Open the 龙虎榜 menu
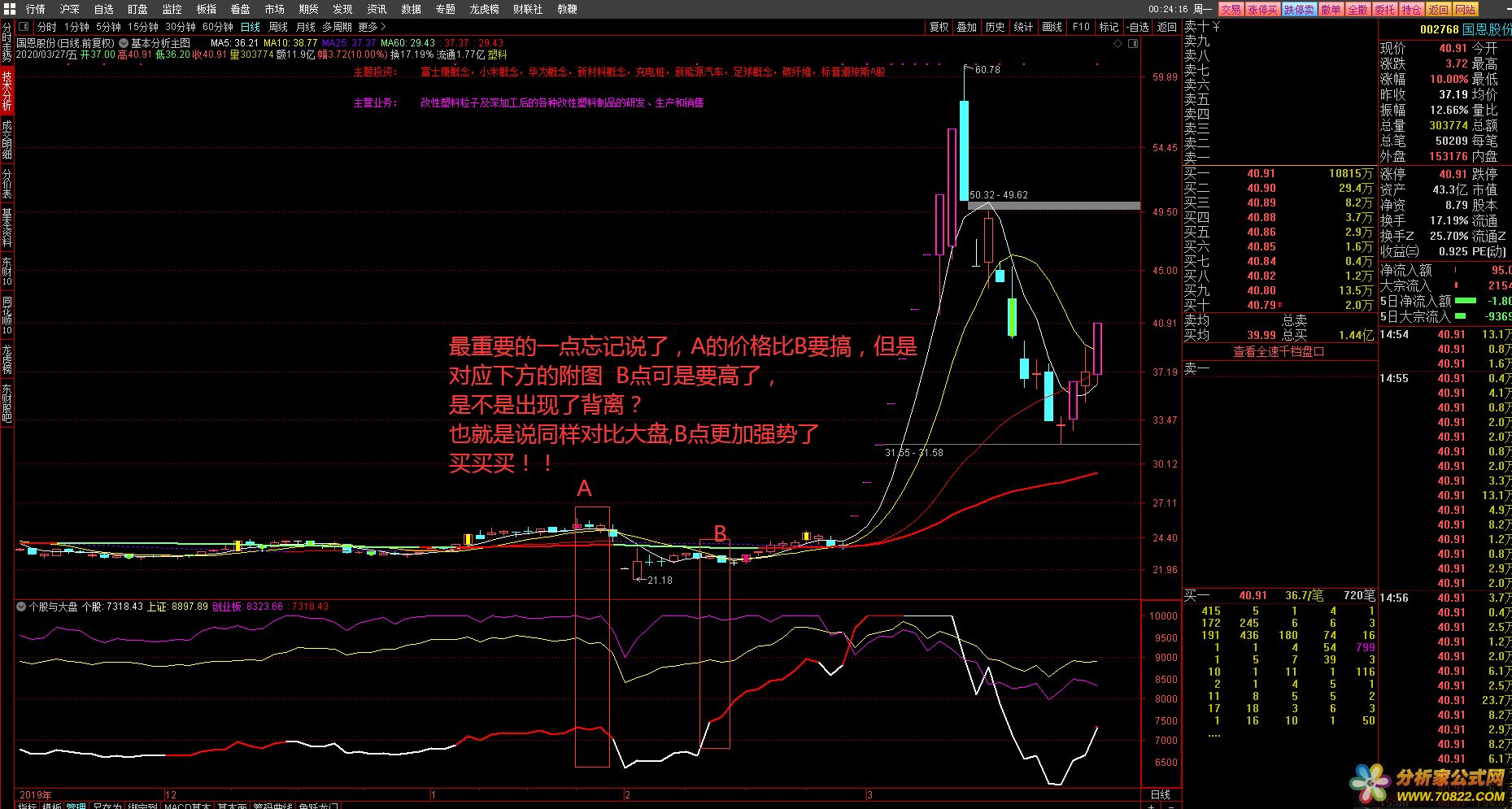Image resolution: width=1512 pixels, height=809 pixels. click(x=484, y=9)
